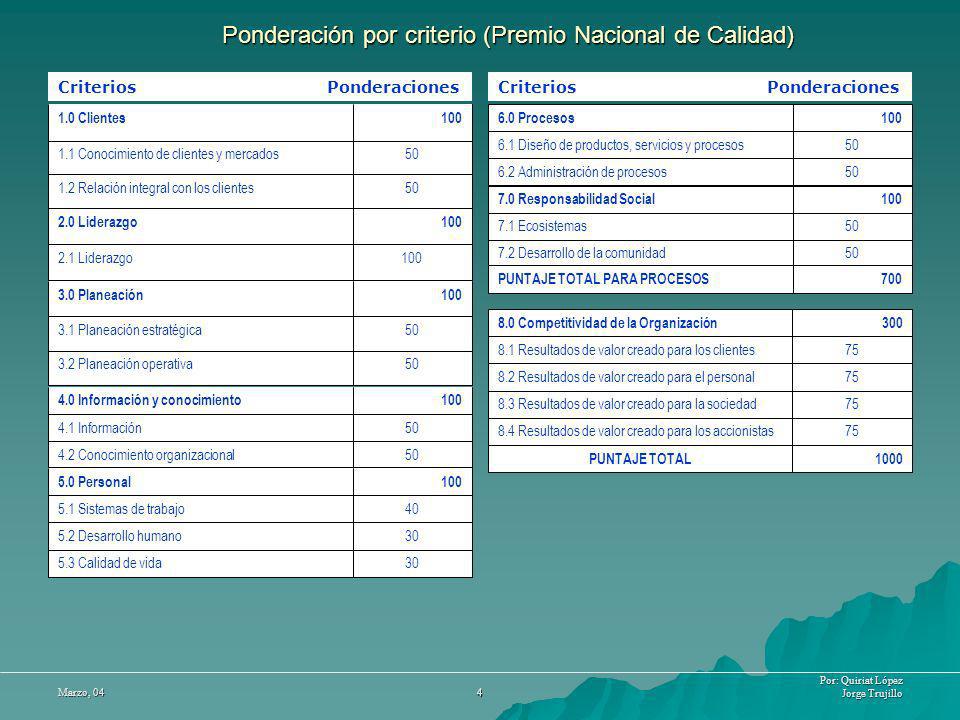Select '1.1 Conocimiento de clientes y mercados'

point(168,154)
